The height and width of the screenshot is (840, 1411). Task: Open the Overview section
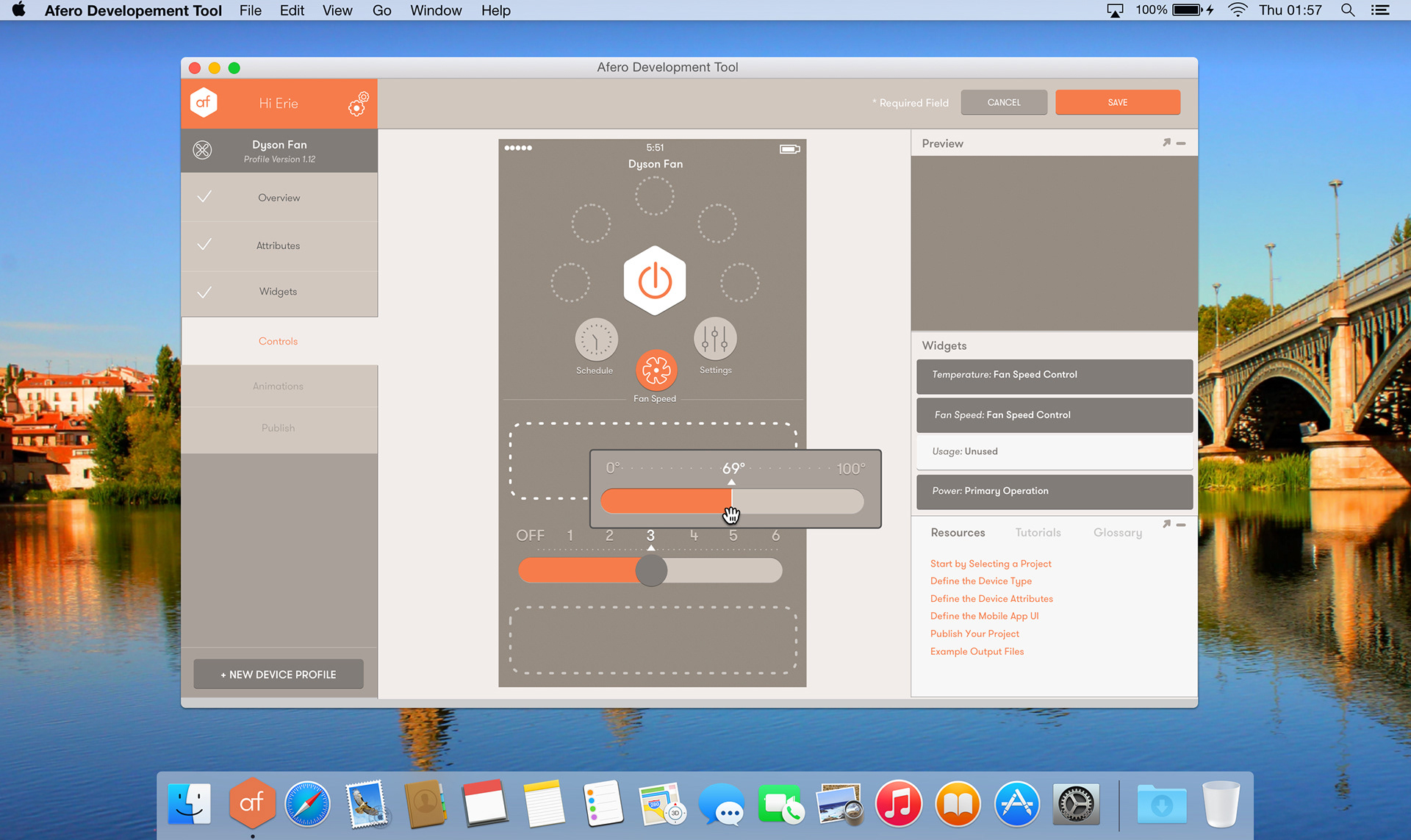[279, 198]
